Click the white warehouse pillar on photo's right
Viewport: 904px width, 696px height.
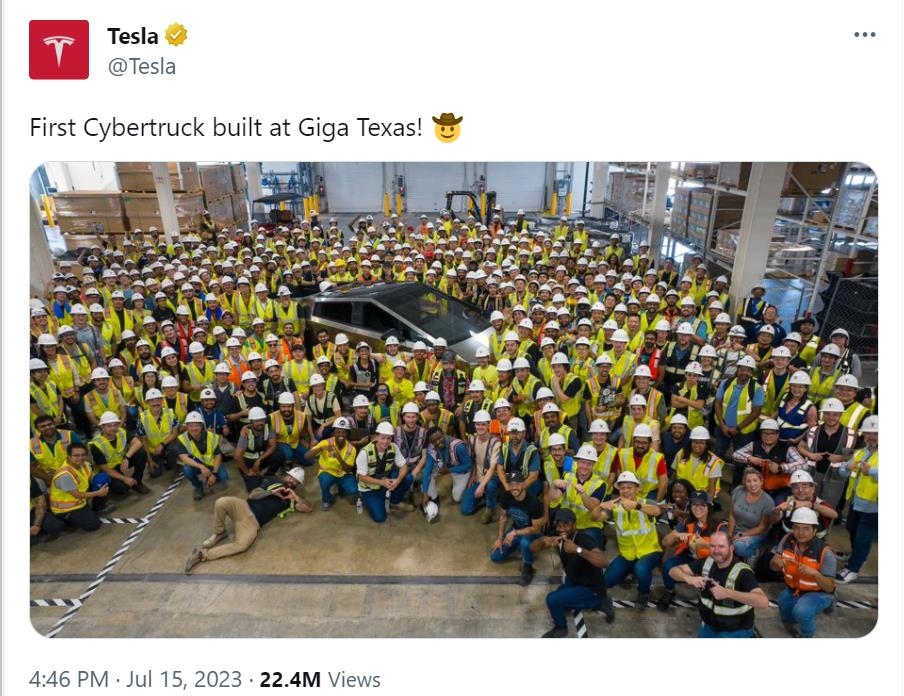[756, 234]
